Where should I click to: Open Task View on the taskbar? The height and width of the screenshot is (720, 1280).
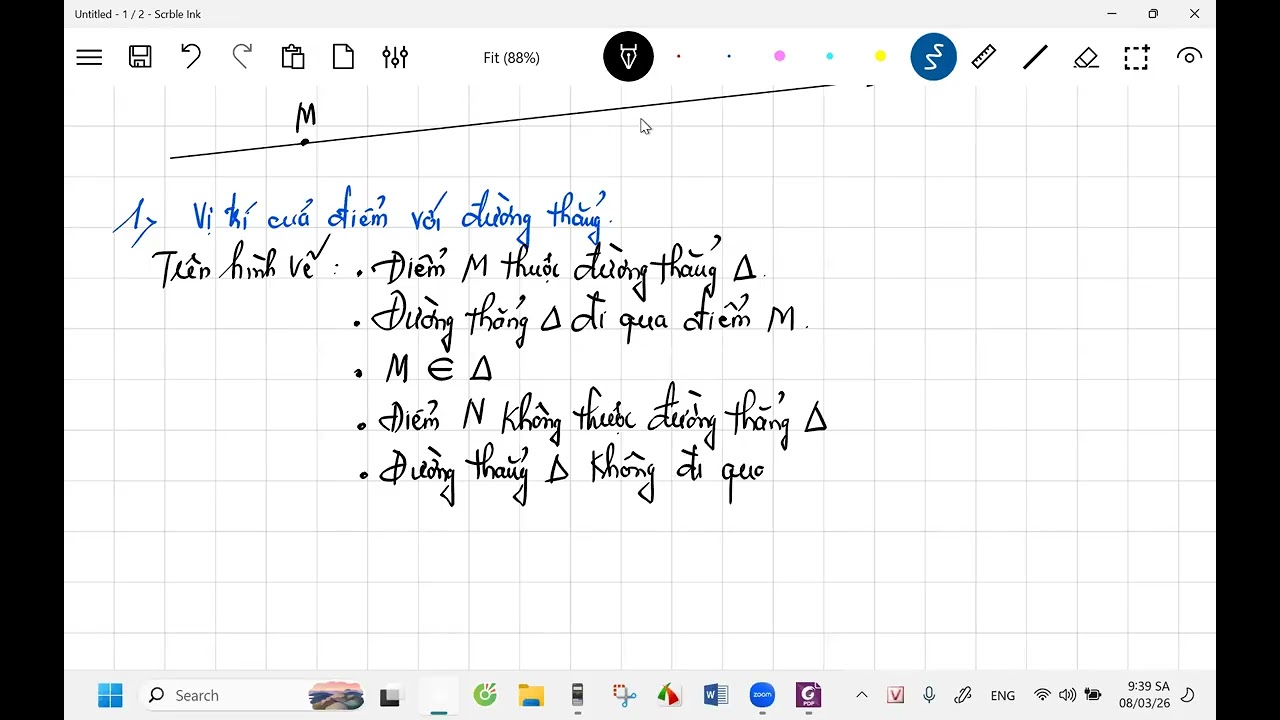pyautogui.click(x=390, y=695)
